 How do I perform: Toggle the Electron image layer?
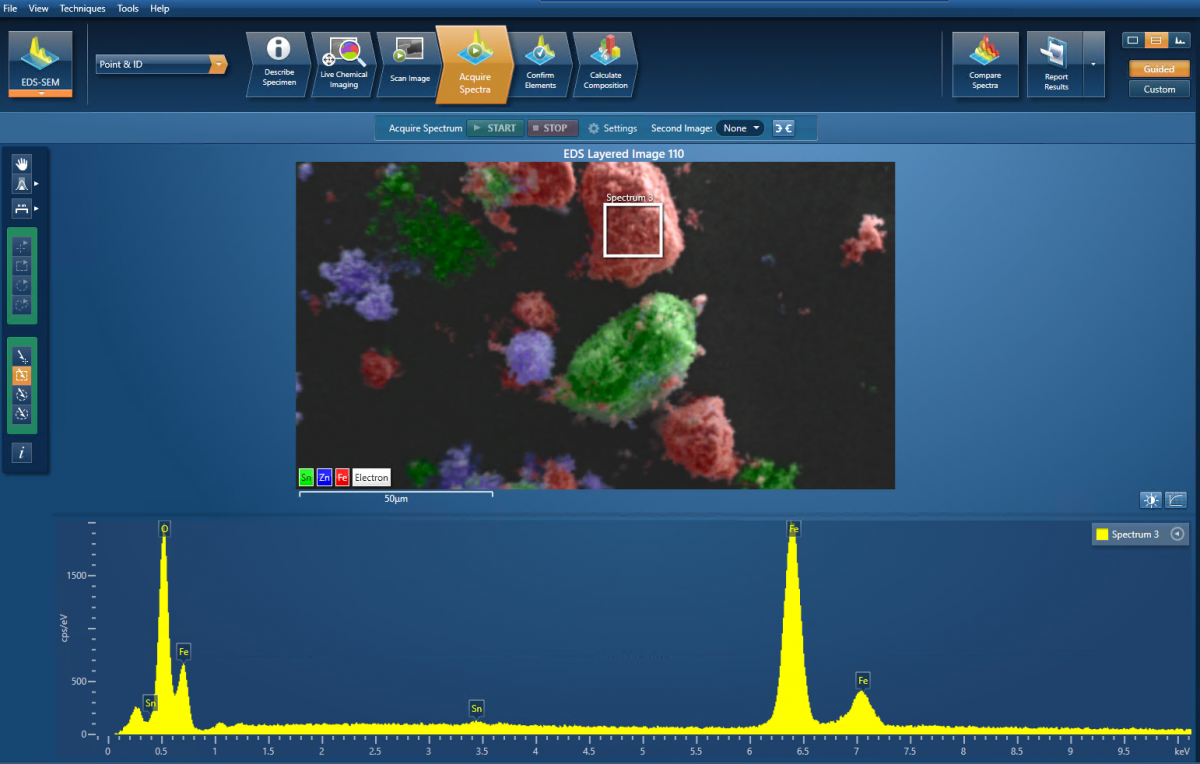tap(371, 477)
